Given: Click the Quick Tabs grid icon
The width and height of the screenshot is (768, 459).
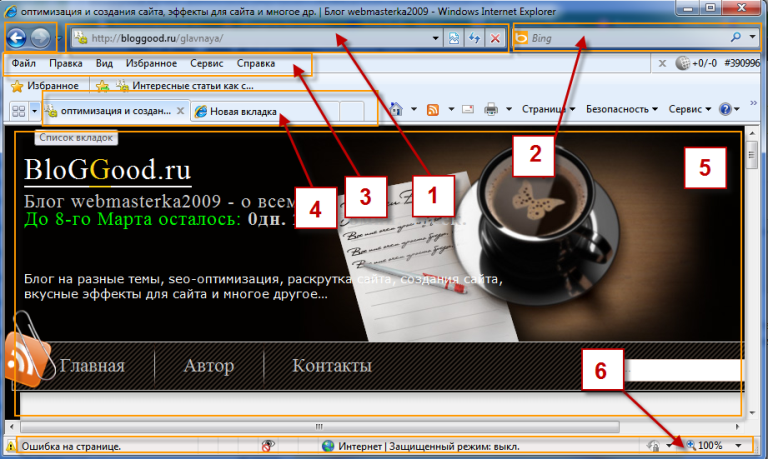Looking at the screenshot, I should click(19, 111).
